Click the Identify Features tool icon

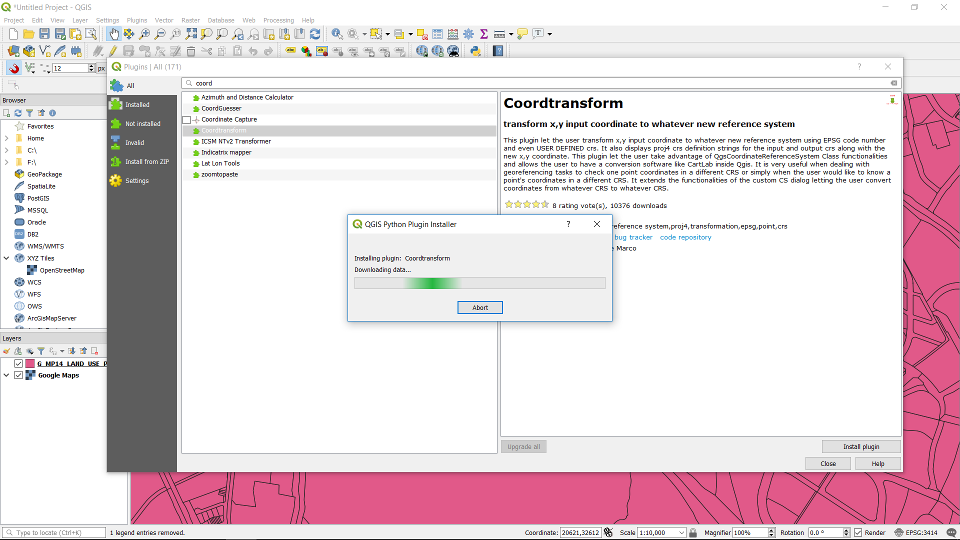pyautogui.click(x=337, y=34)
